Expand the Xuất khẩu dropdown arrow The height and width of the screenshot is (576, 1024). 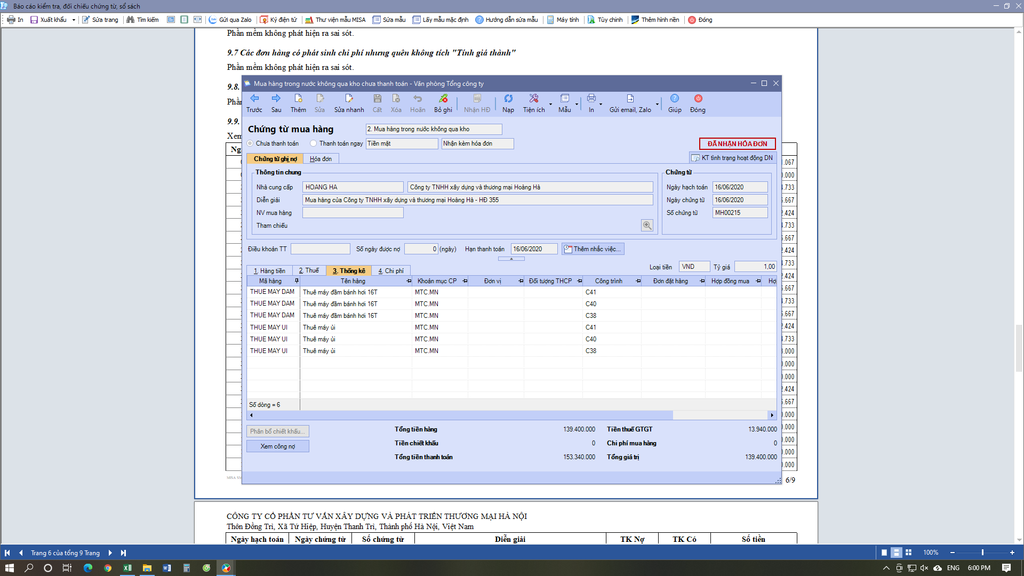click(x=74, y=20)
